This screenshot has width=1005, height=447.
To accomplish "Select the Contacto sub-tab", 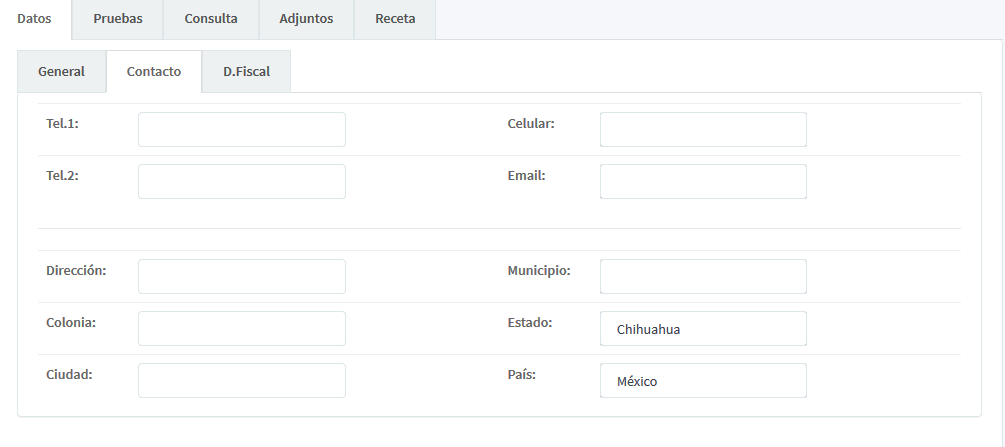I will (154, 72).
